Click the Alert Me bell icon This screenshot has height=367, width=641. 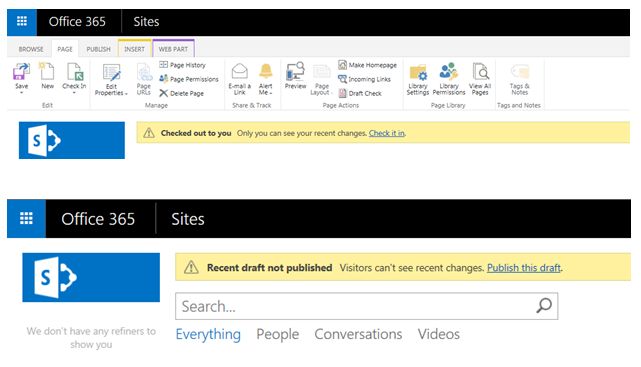click(266, 71)
